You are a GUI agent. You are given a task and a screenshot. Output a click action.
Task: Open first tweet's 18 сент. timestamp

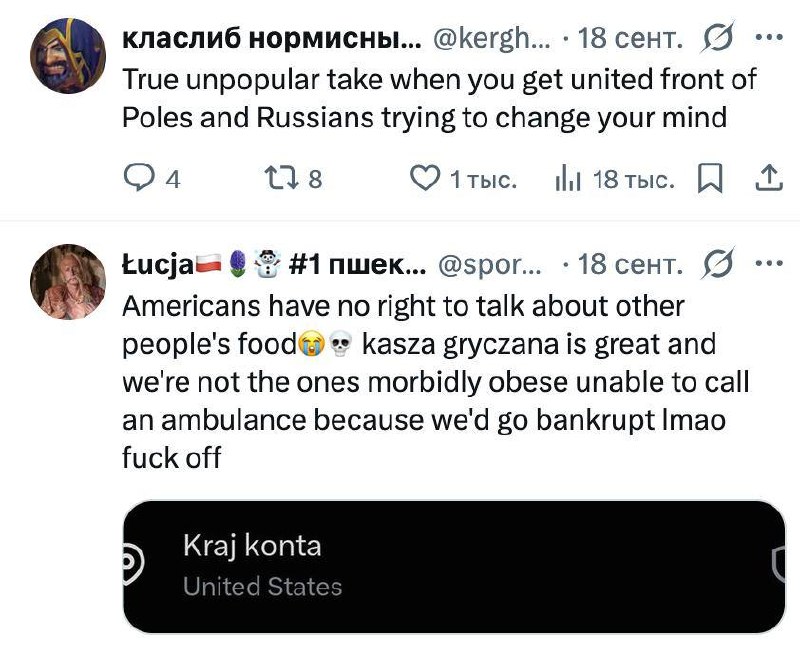pyautogui.click(x=630, y=38)
